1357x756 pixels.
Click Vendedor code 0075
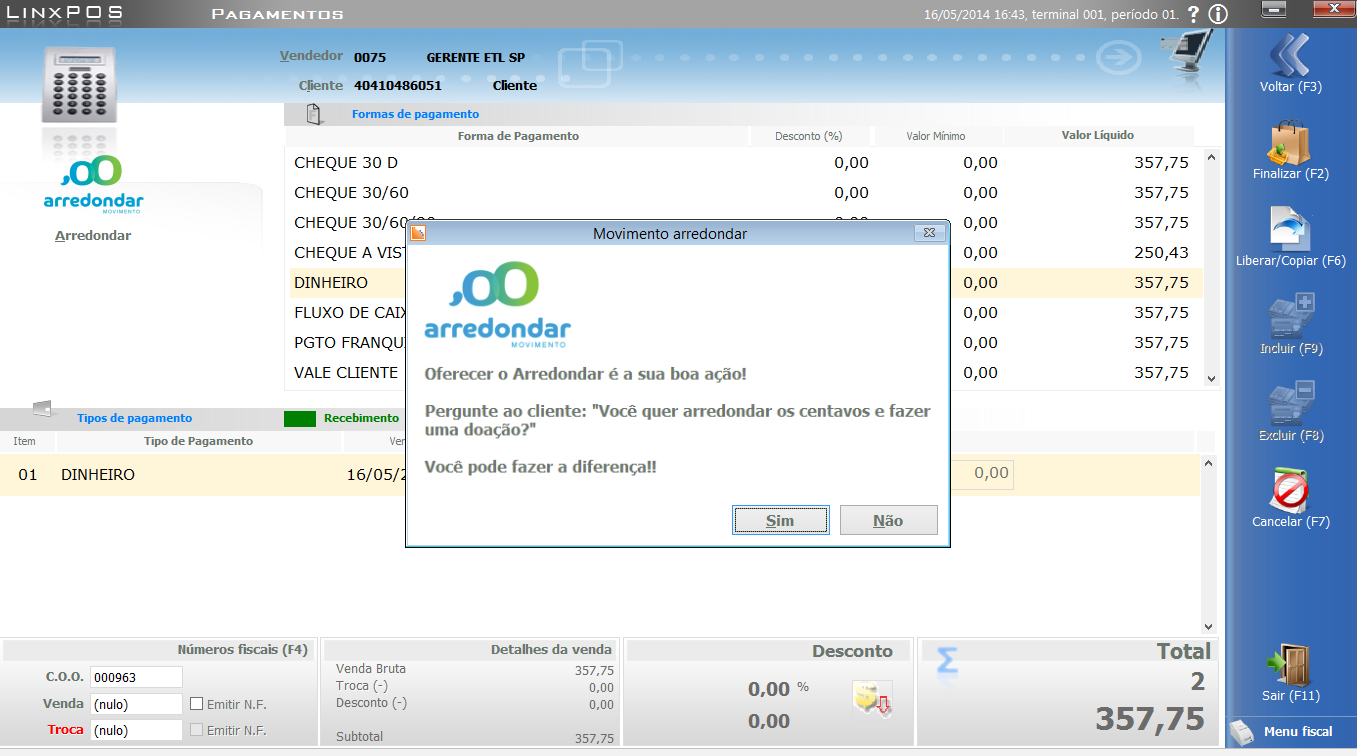370,57
